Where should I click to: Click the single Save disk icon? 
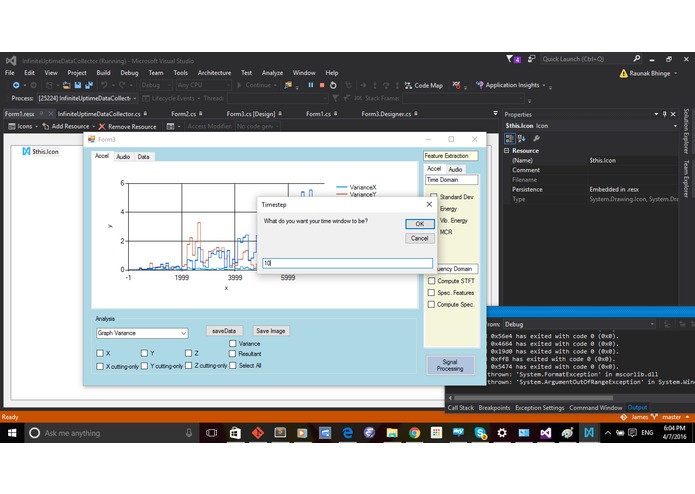pyautogui.click(x=78, y=85)
